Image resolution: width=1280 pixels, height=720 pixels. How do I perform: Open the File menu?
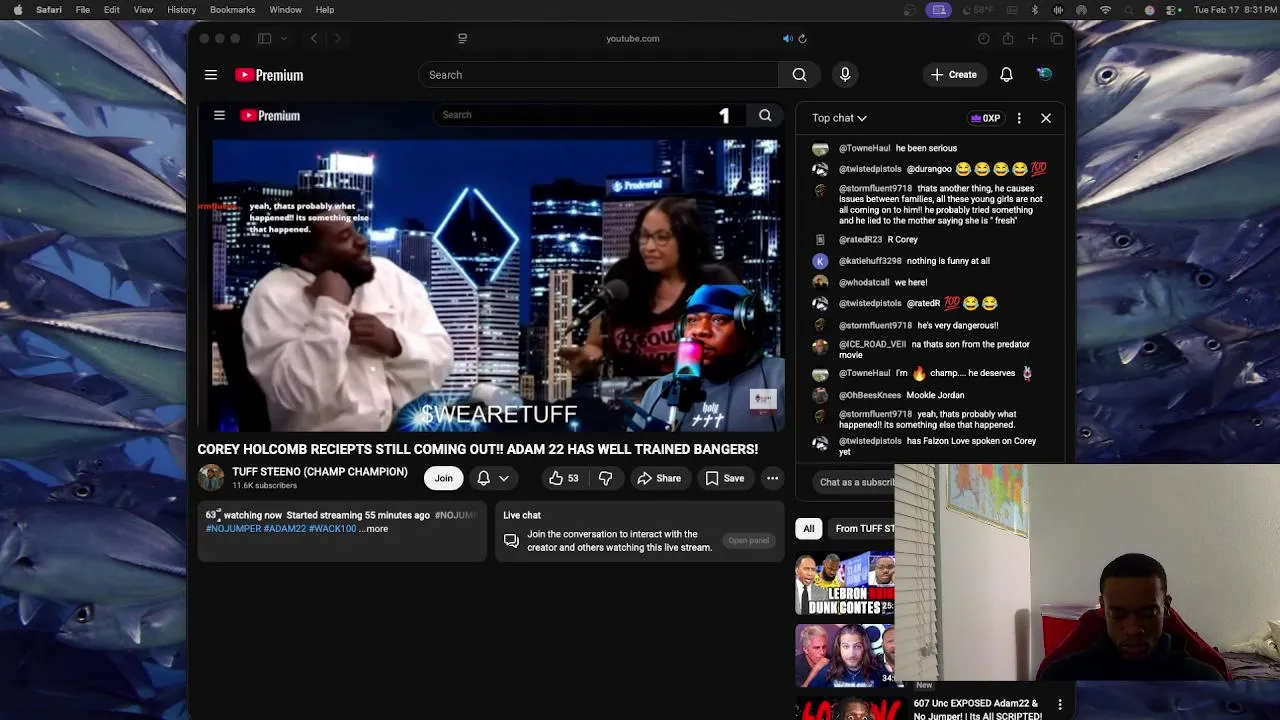point(83,10)
